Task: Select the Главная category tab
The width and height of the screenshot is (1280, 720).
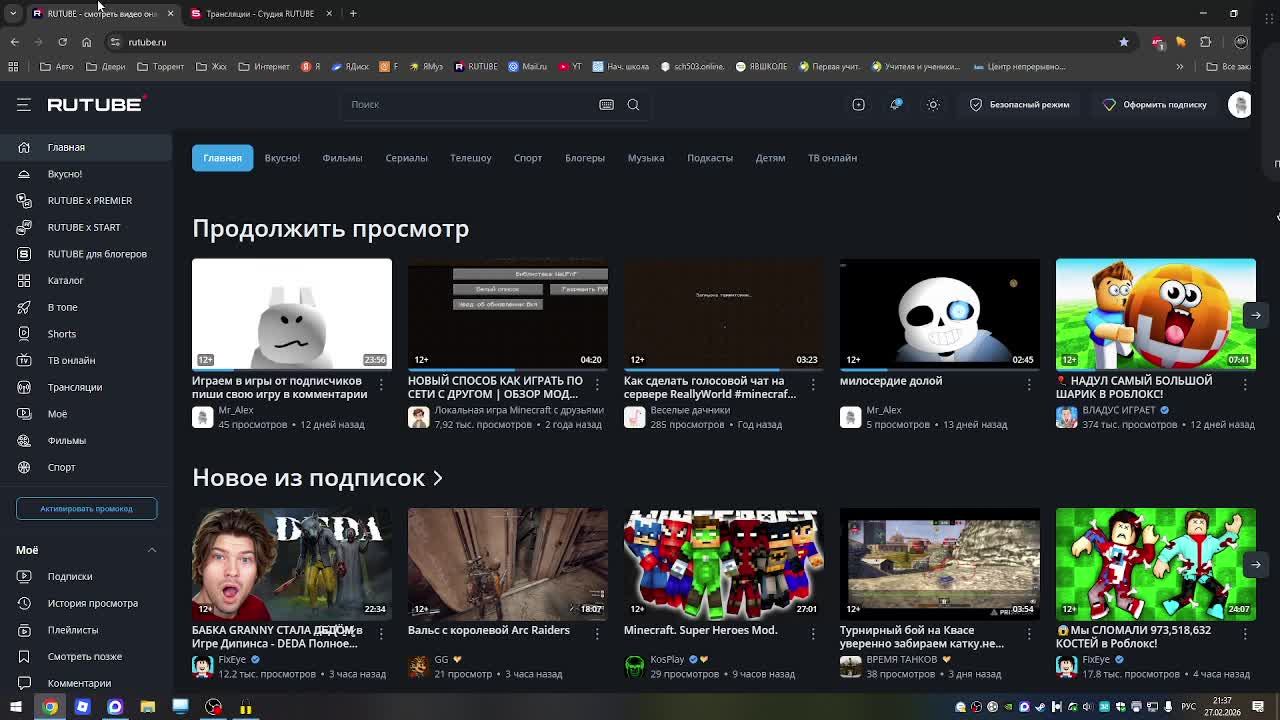Action: pyautogui.click(x=222, y=158)
